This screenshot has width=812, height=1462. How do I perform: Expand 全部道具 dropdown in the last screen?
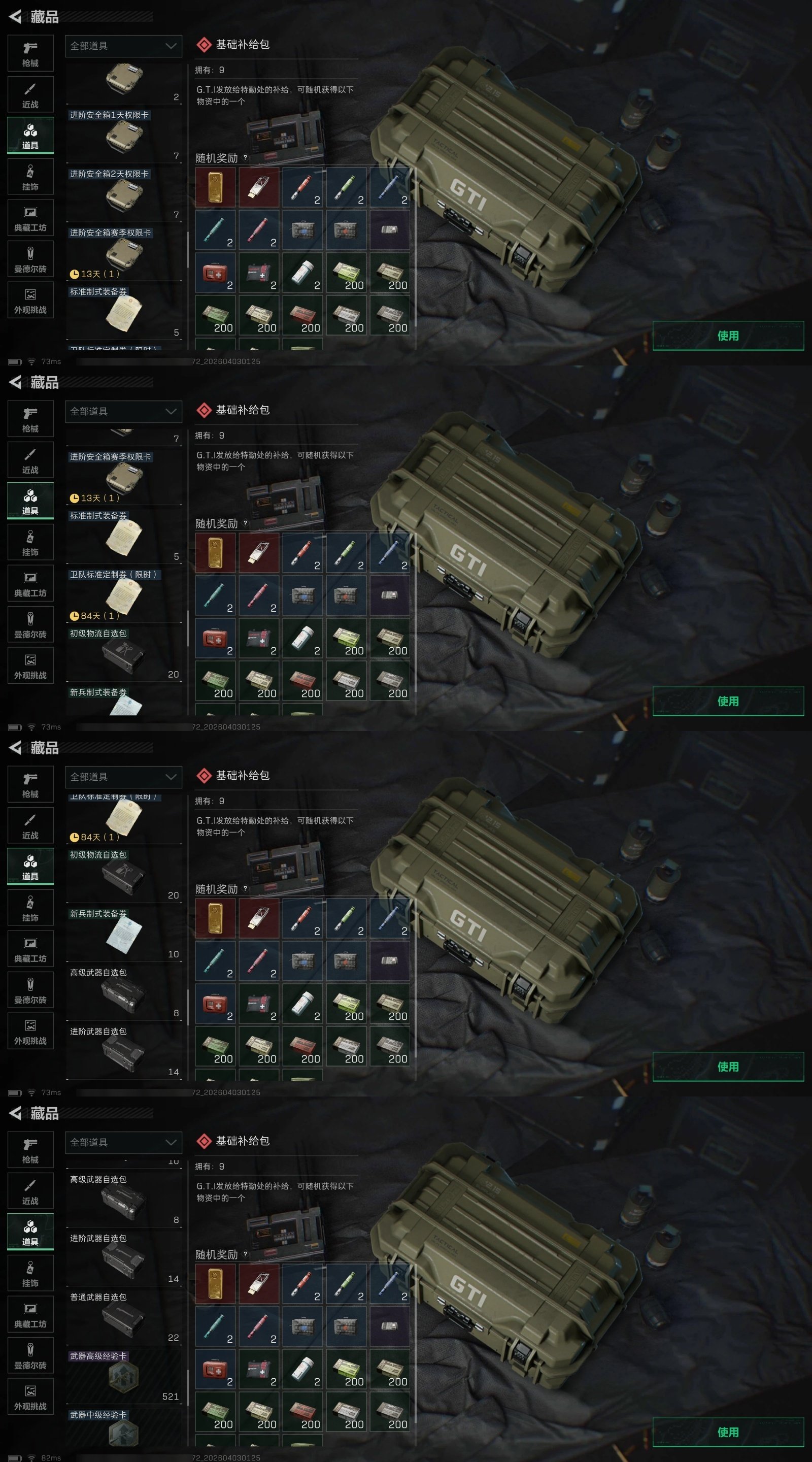(x=124, y=1143)
